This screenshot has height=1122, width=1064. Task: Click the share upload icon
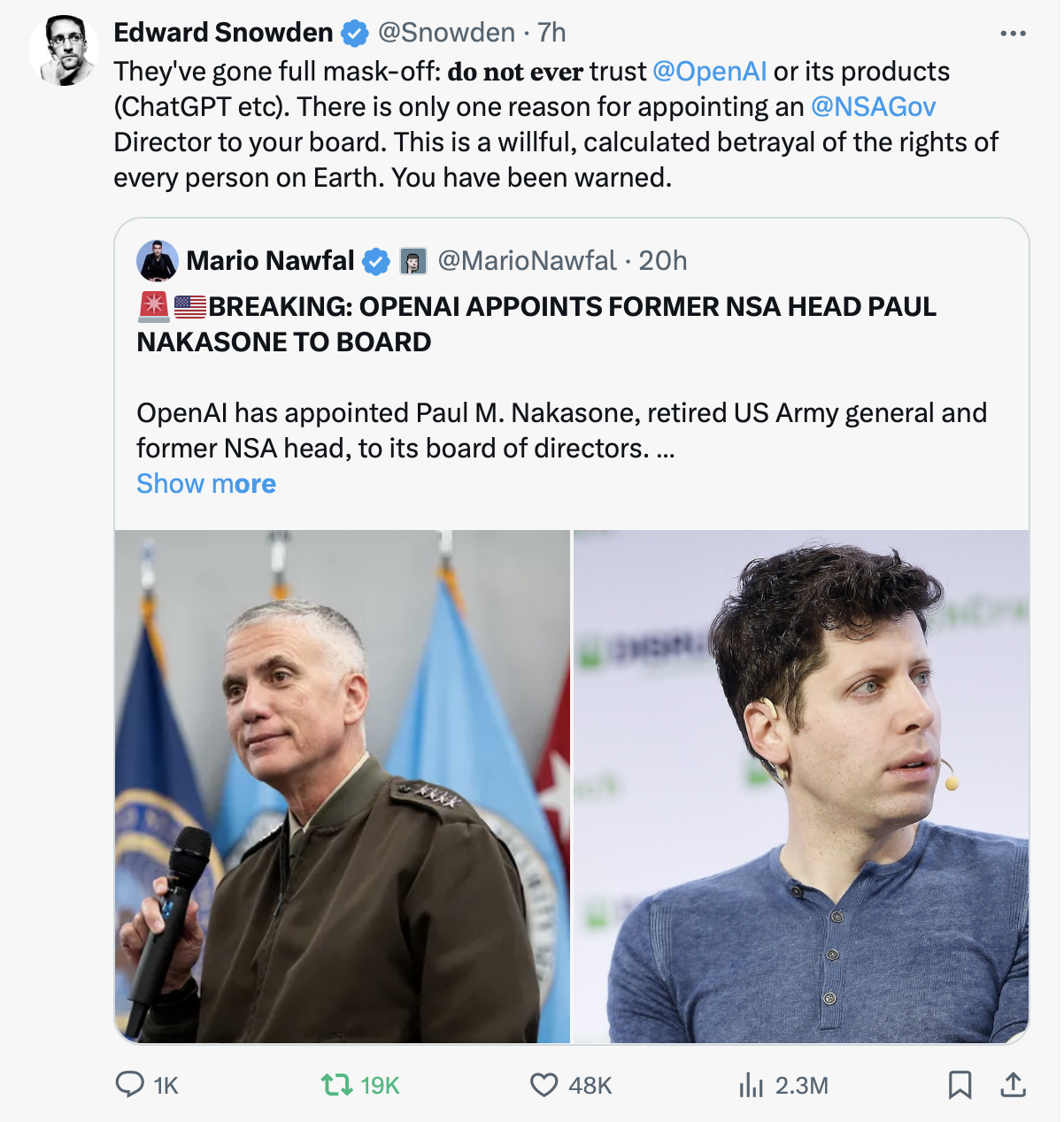(x=1013, y=1085)
